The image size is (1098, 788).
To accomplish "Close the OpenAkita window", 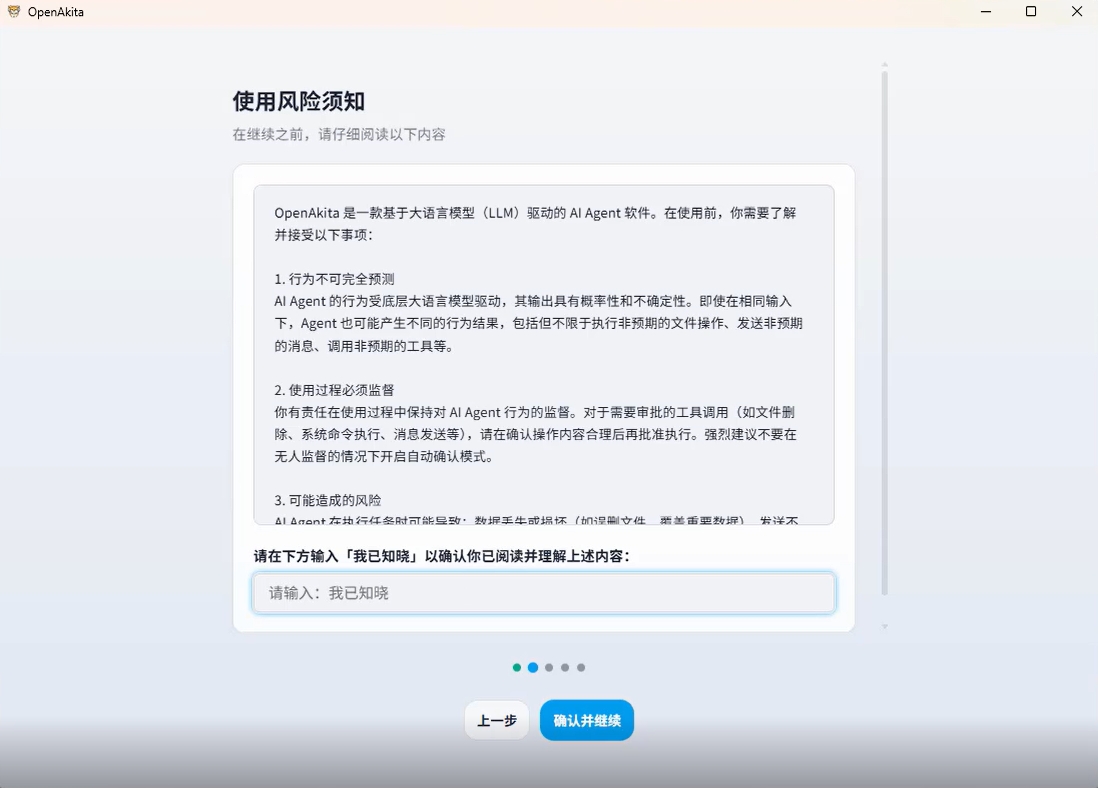I will (1077, 12).
